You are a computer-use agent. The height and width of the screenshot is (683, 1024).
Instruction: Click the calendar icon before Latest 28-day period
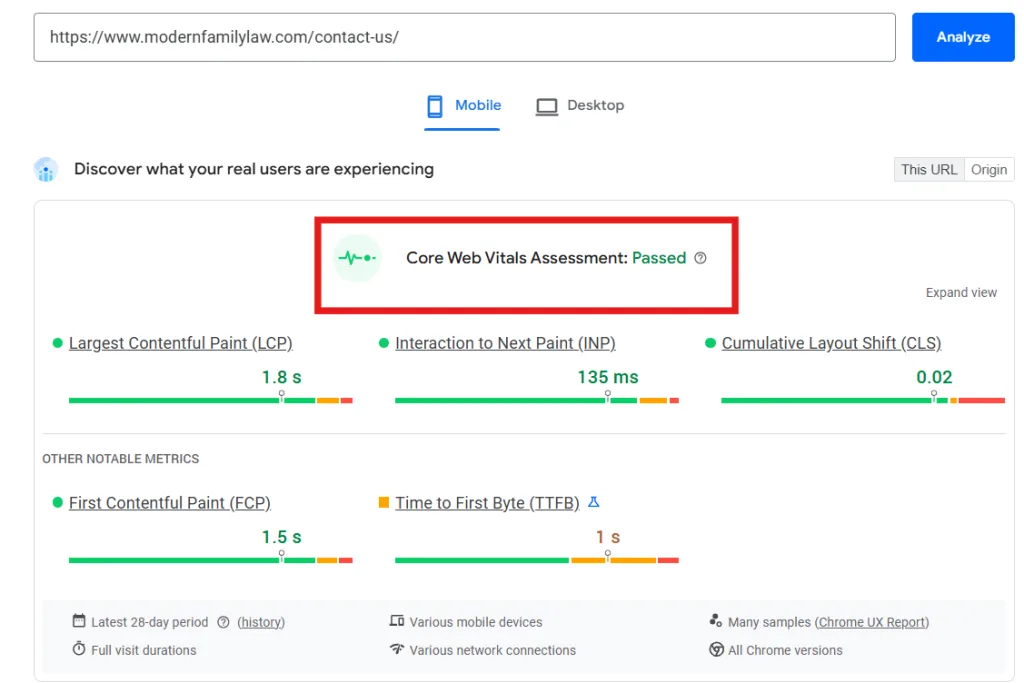pos(79,621)
